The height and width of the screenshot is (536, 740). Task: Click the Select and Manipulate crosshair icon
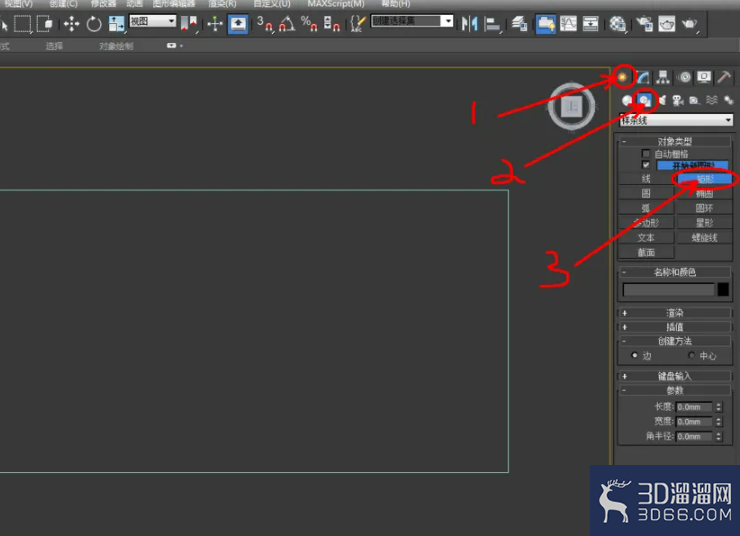(x=215, y=24)
